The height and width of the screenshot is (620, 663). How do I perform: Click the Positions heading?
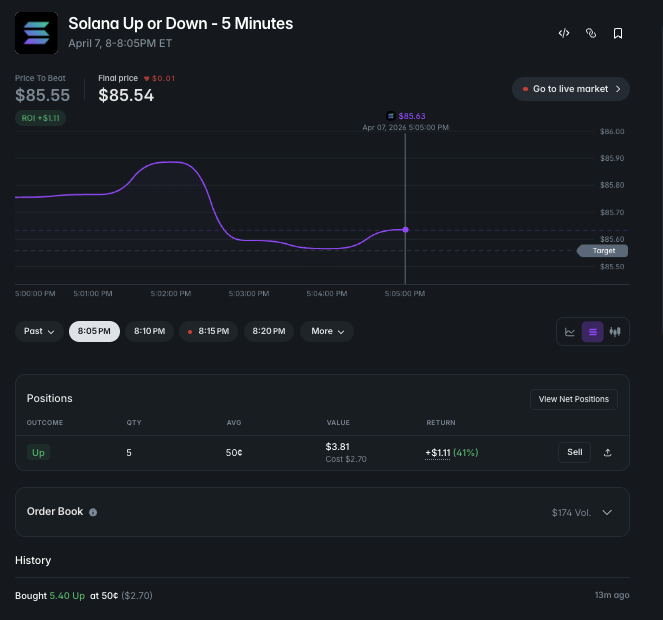tap(49, 398)
